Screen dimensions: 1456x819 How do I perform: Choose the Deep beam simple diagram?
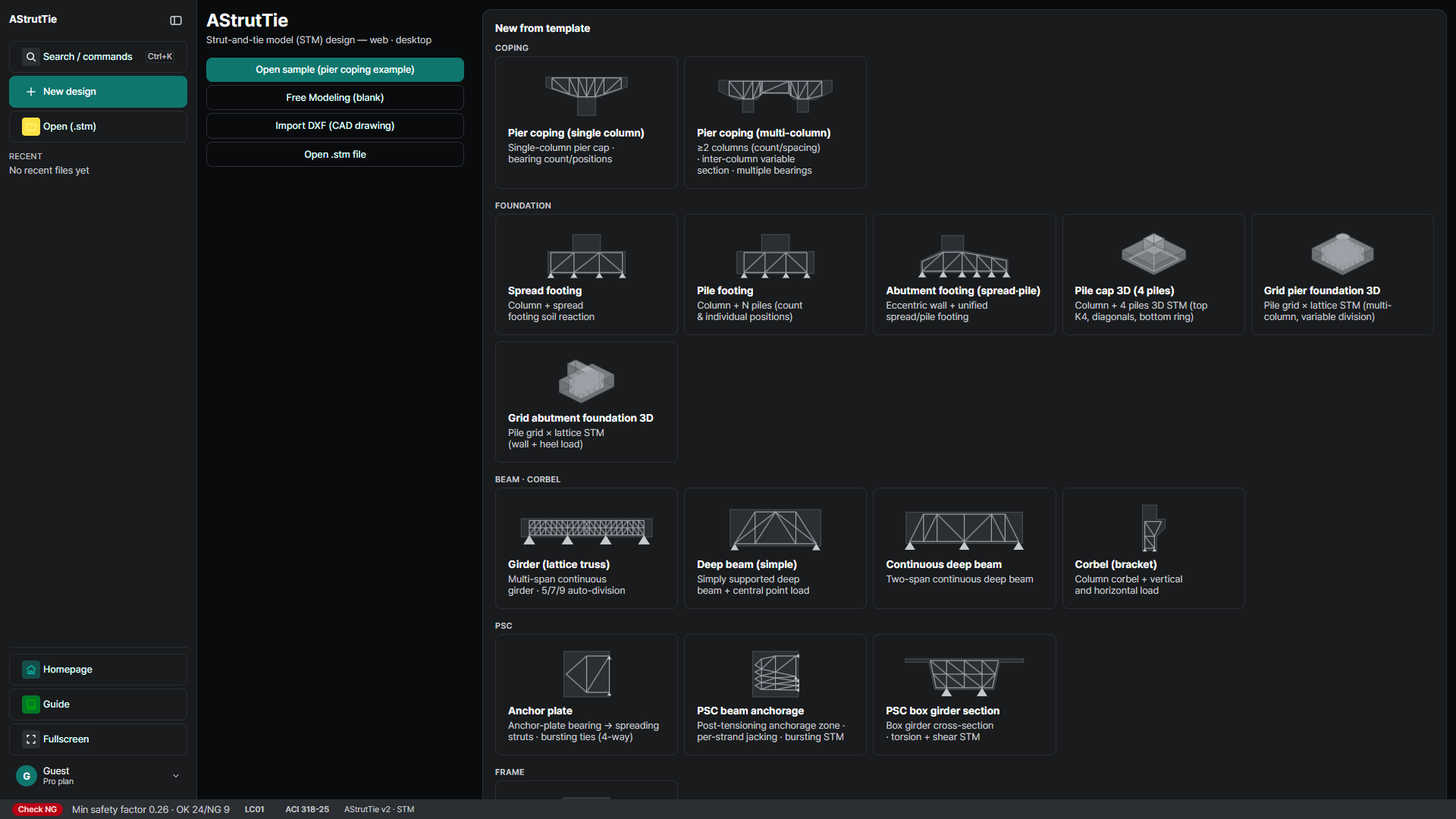click(775, 529)
